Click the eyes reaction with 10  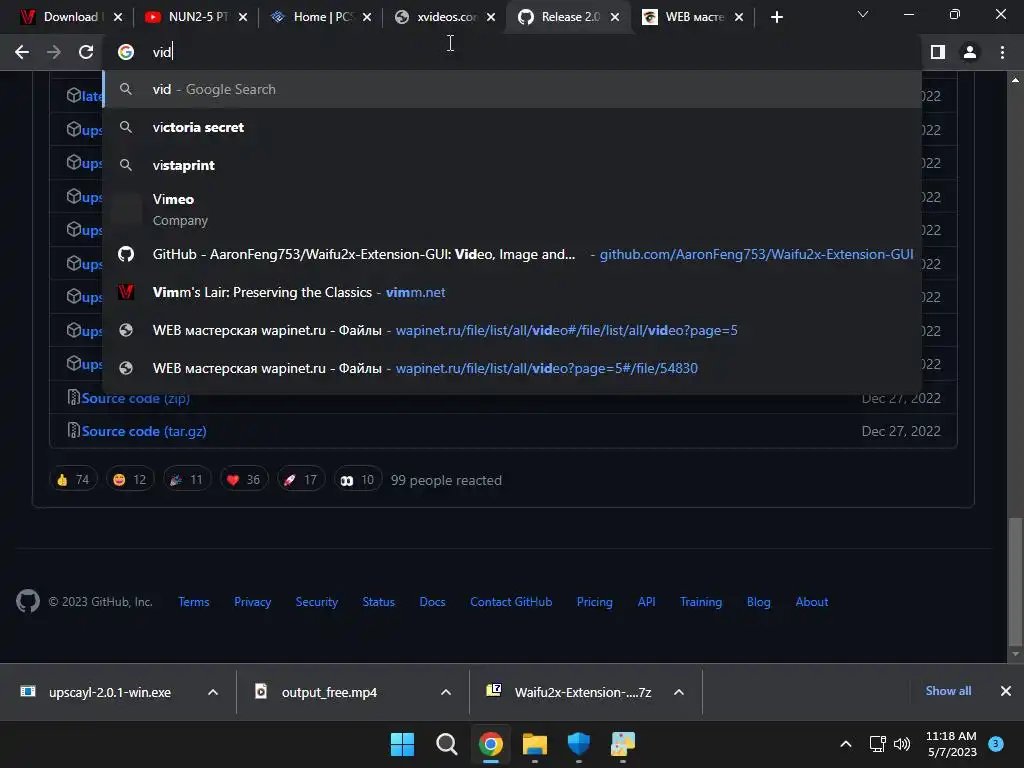pyautogui.click(x=358, y=479)
